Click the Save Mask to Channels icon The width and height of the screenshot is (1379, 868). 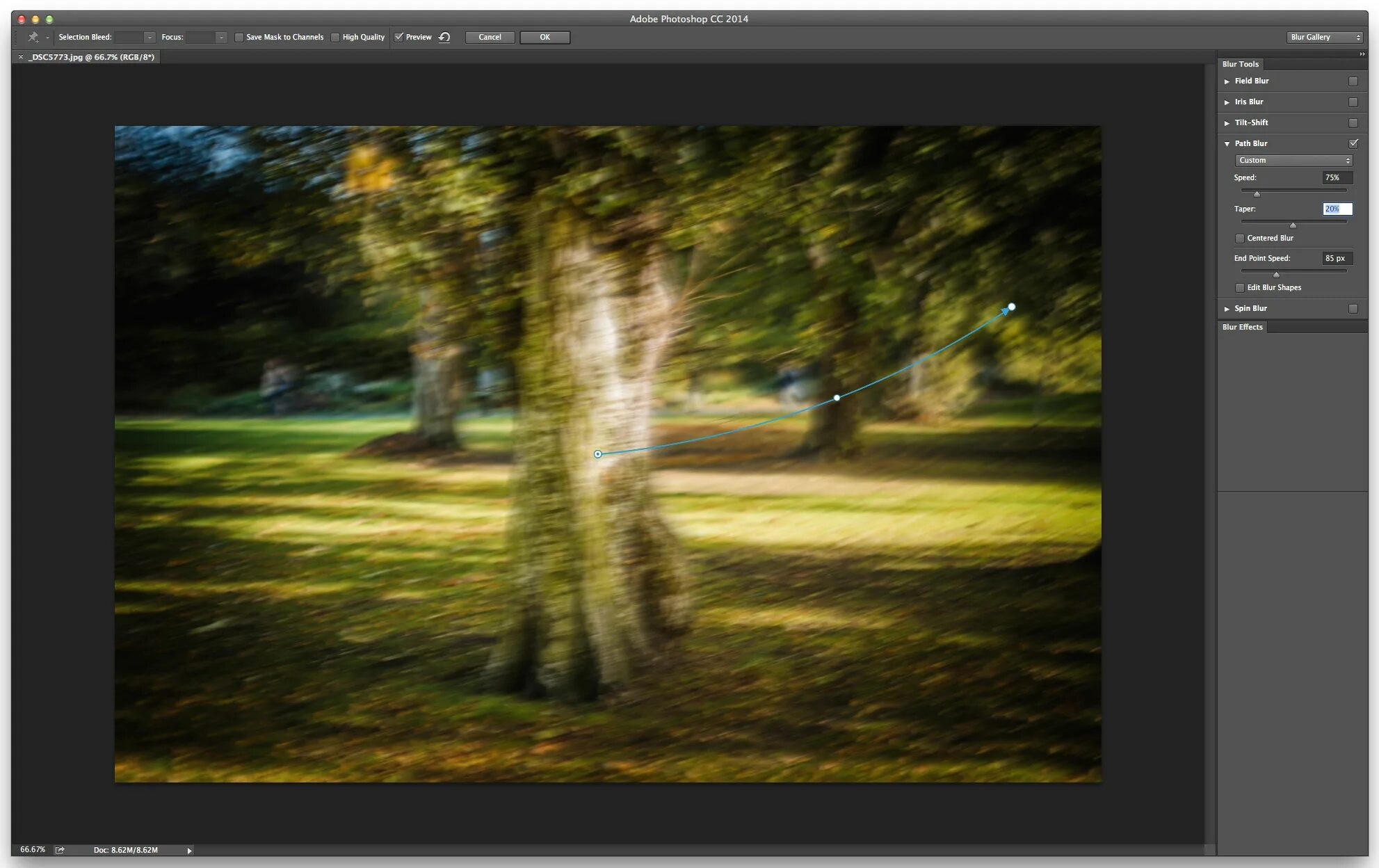(238, 37)
